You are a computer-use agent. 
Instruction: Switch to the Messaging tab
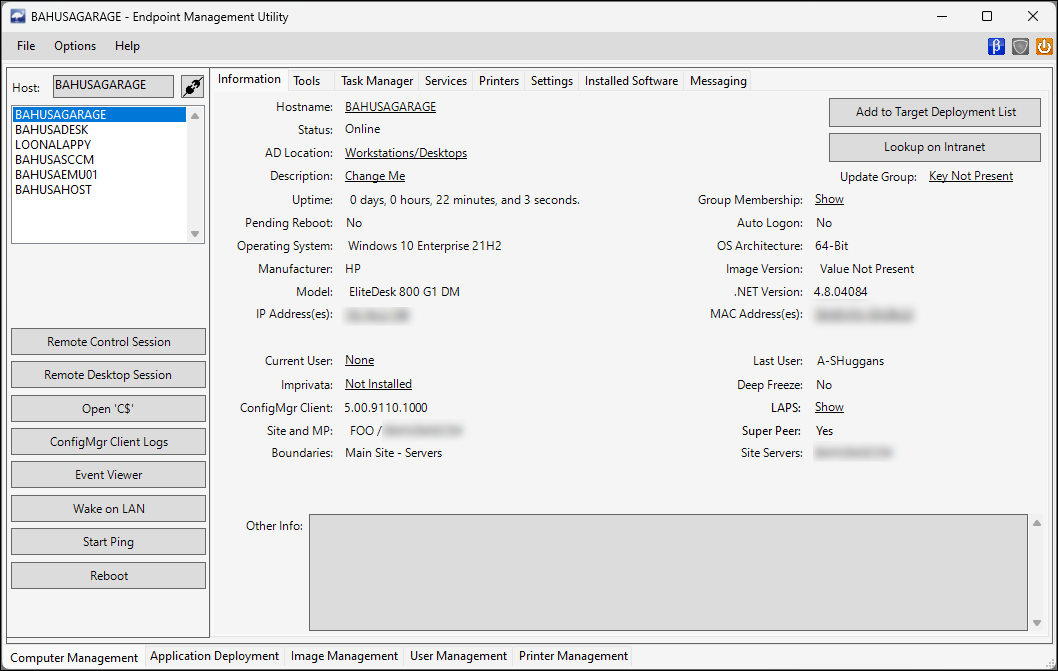click(x=718, y=80)
